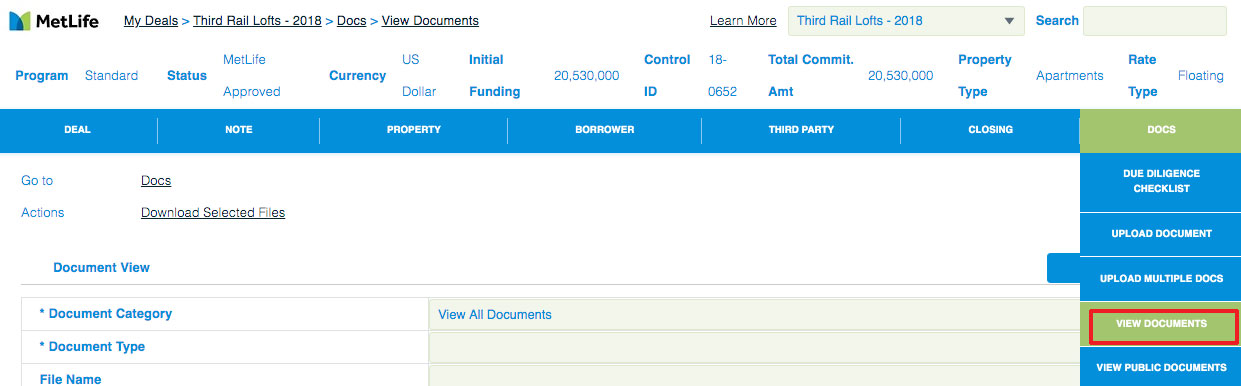
Task: Switch to the NOTE tab
Action: (x=239, y=130)
